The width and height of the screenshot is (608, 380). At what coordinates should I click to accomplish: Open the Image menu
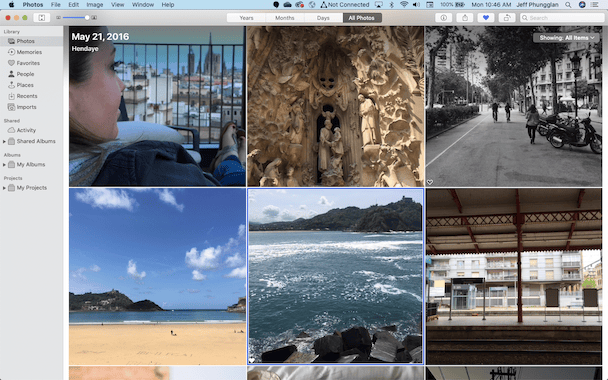pos(95,5)
